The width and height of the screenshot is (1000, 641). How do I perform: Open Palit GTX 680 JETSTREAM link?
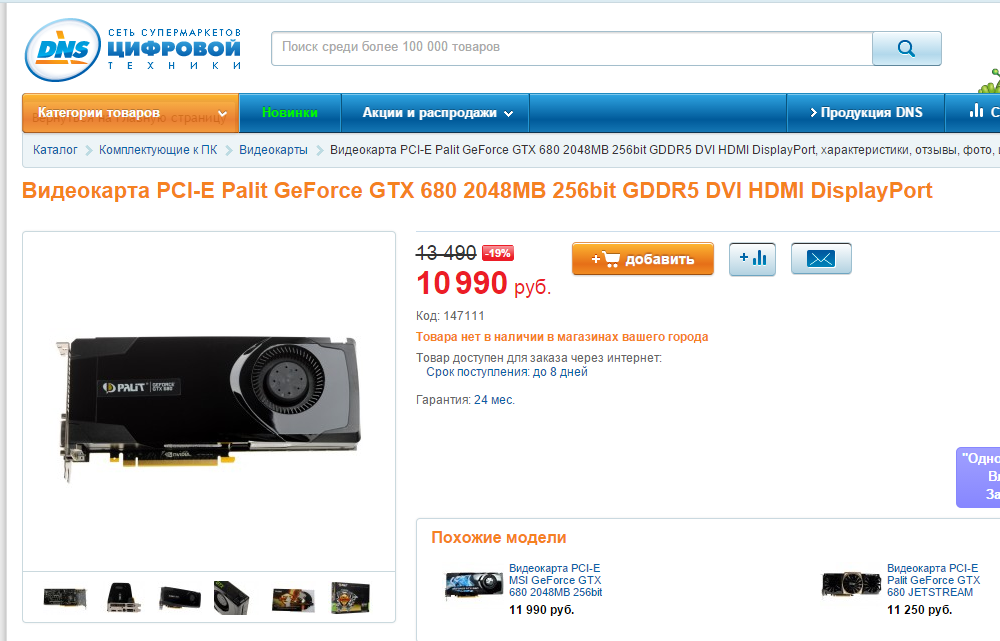pos(933,580)
